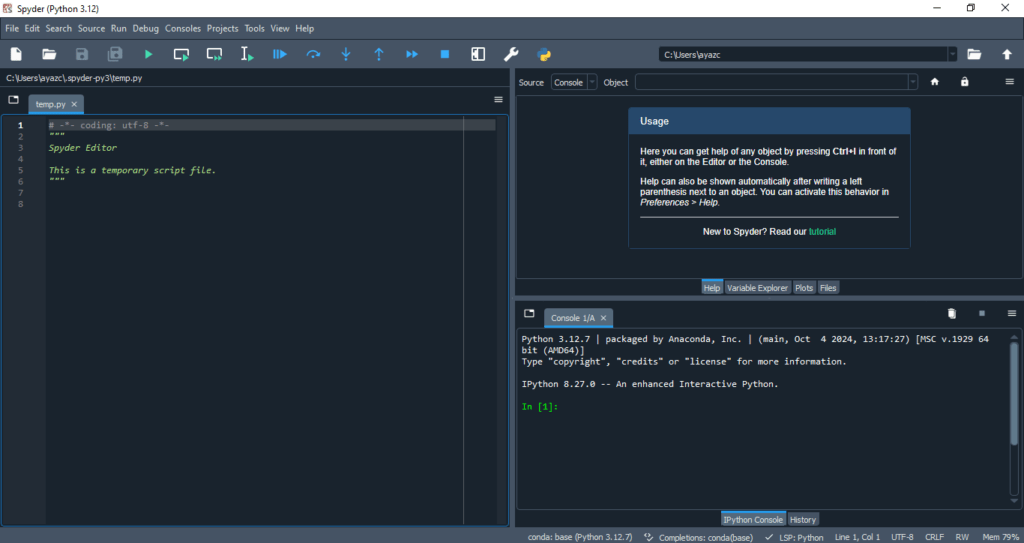Viewport: 1024px width, 543px height.
Task: Open the Consoles menu
Action: coord(183,28)
